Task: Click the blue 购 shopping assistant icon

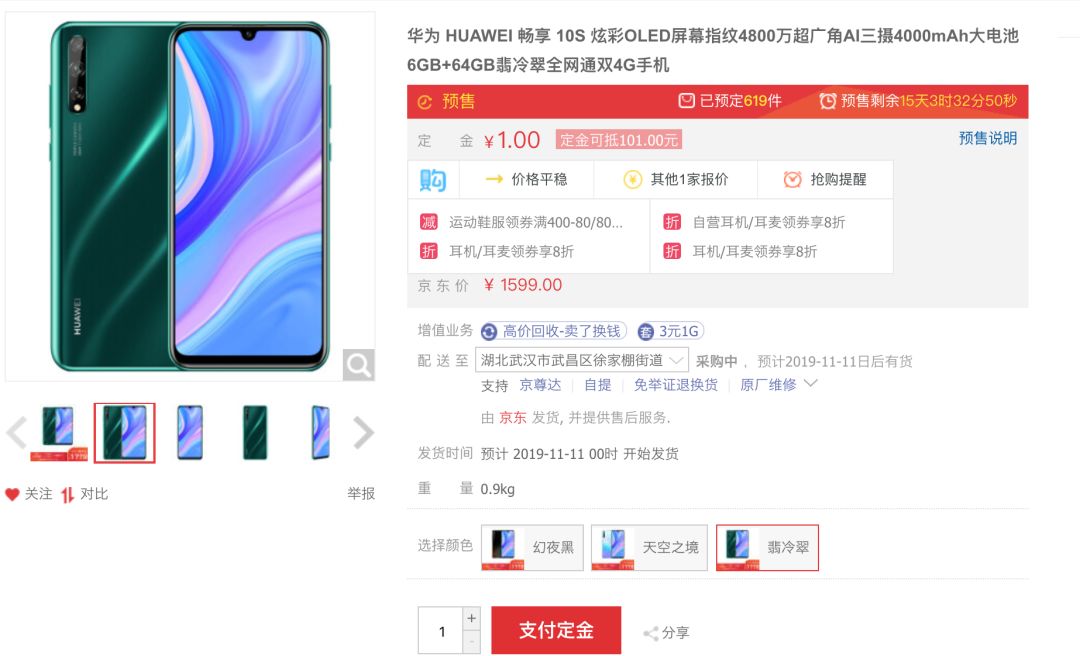Action: pos(433,180)
